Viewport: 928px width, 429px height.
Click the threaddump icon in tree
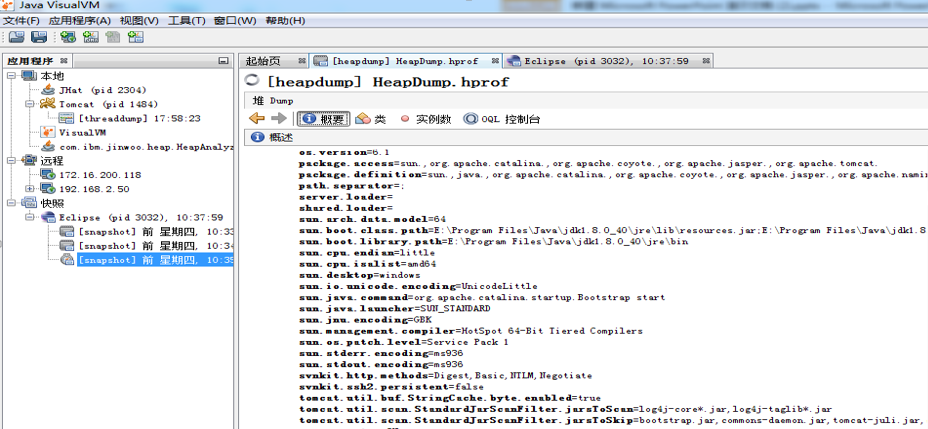pyautogui.click(x=67, y=118)
